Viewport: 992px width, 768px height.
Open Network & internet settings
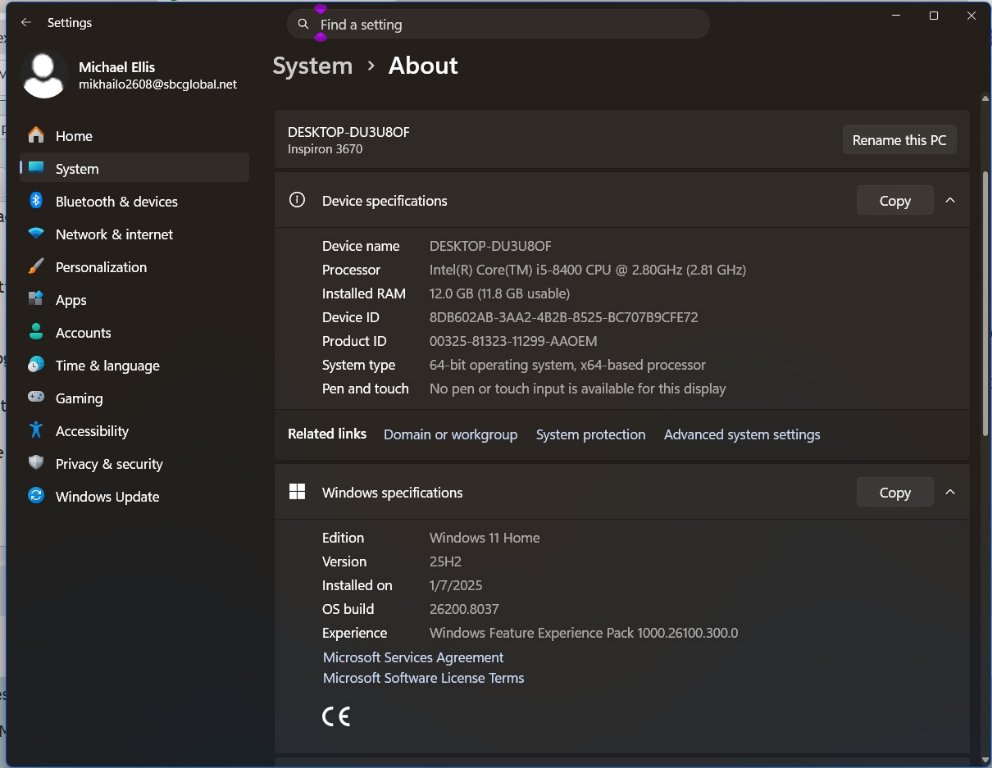(x=115, y=234)
